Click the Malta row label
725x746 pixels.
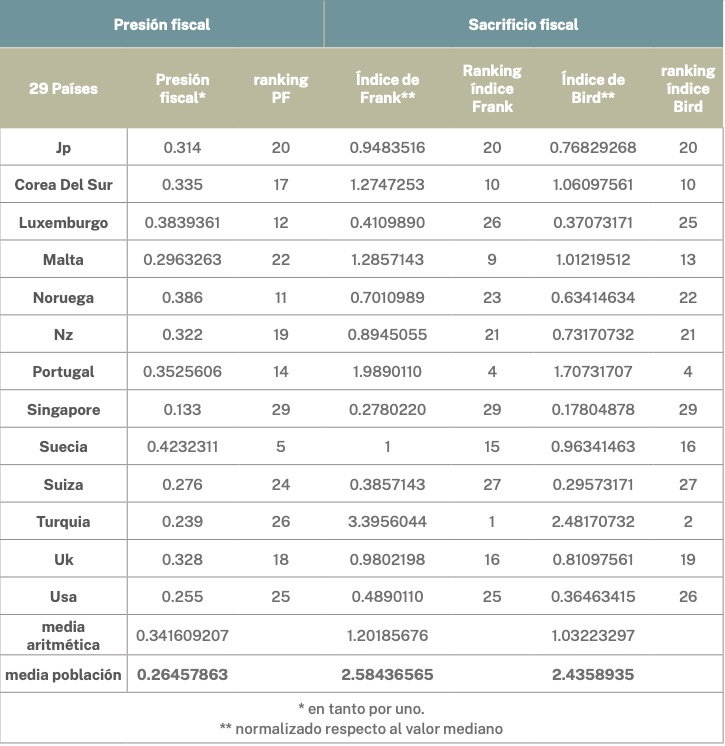pyautogui.click(x=63, y=260)
